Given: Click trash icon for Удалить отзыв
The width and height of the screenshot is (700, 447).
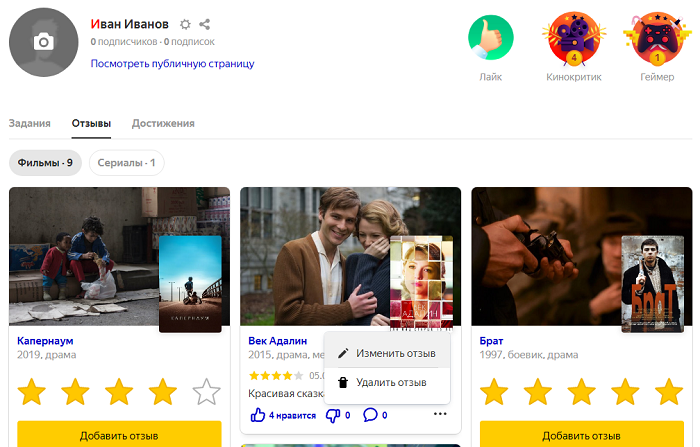Looking at the screenshot, I should [x=343, y=382].
